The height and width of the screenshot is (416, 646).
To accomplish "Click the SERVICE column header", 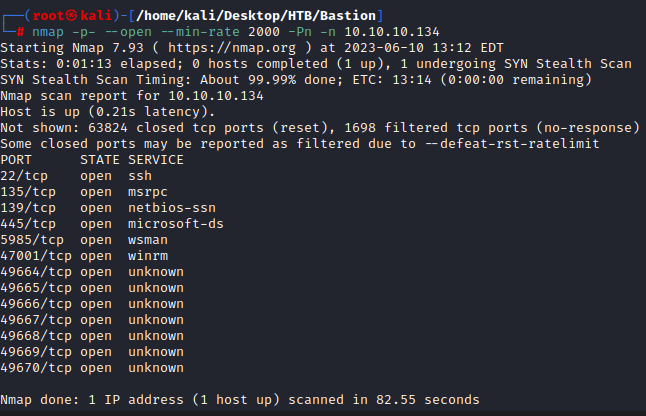I will (x=156, y=159).
